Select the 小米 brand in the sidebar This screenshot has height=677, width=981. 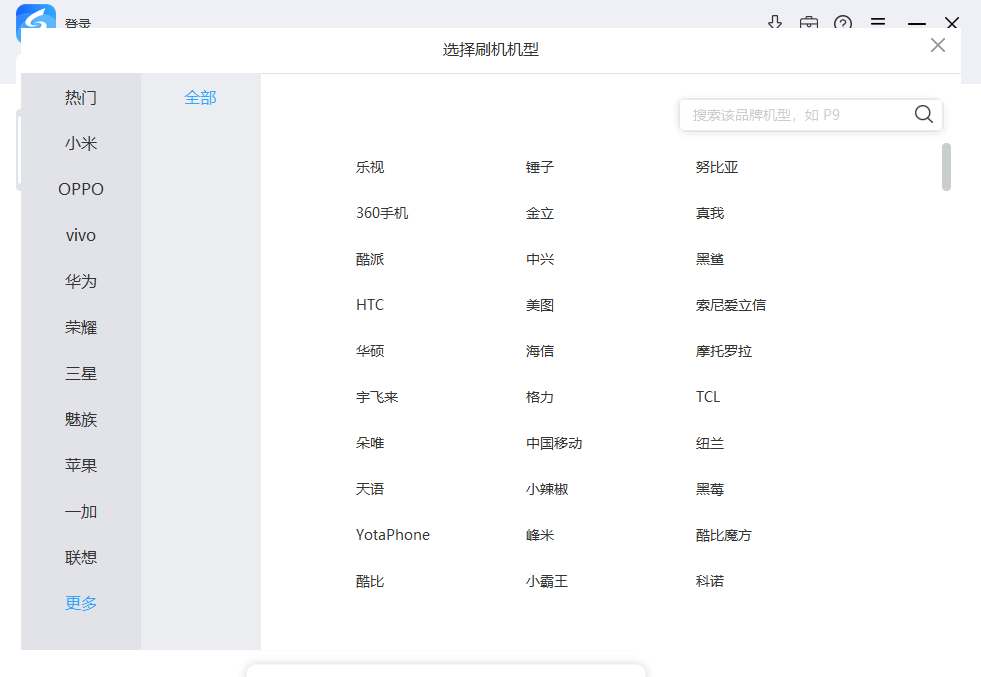[80, 142]
